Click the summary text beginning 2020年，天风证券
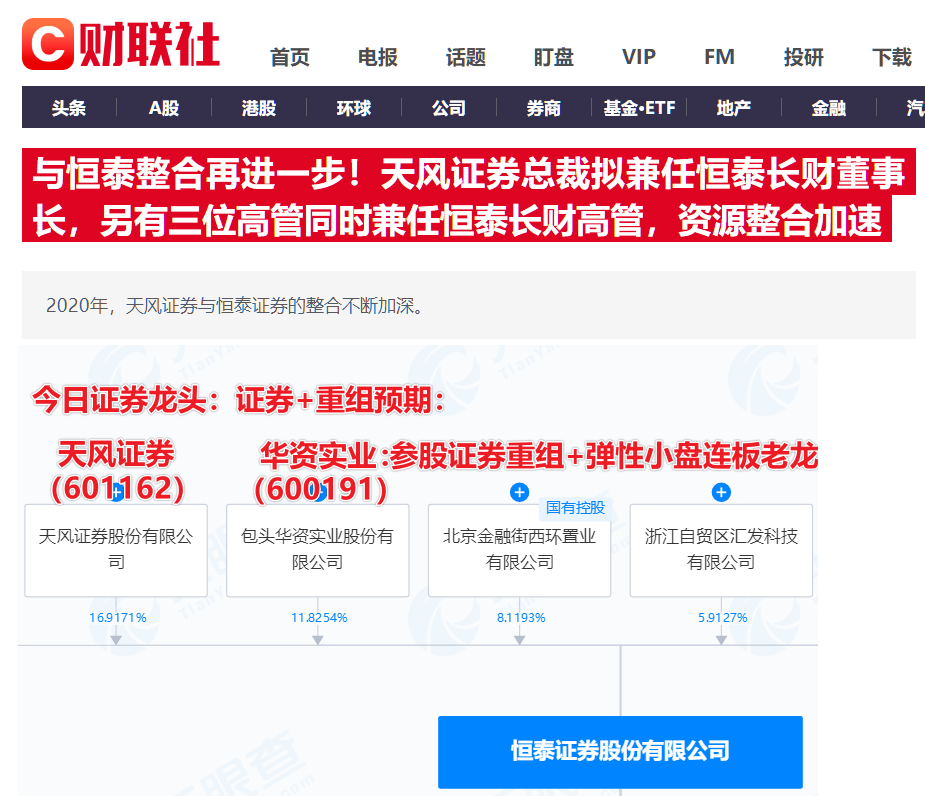The width and height of the screenshot is (925, 796). pos(235,306)
